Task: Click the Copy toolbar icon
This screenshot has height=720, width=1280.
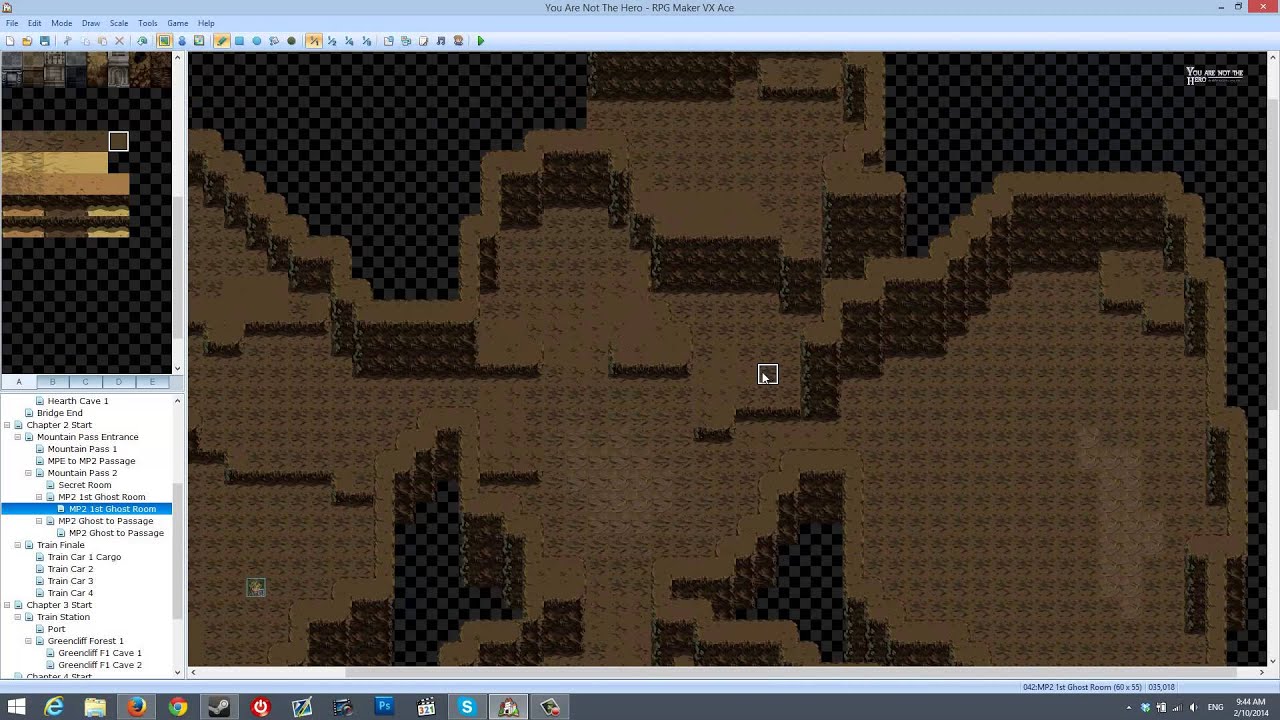Action: click(85, 41)
